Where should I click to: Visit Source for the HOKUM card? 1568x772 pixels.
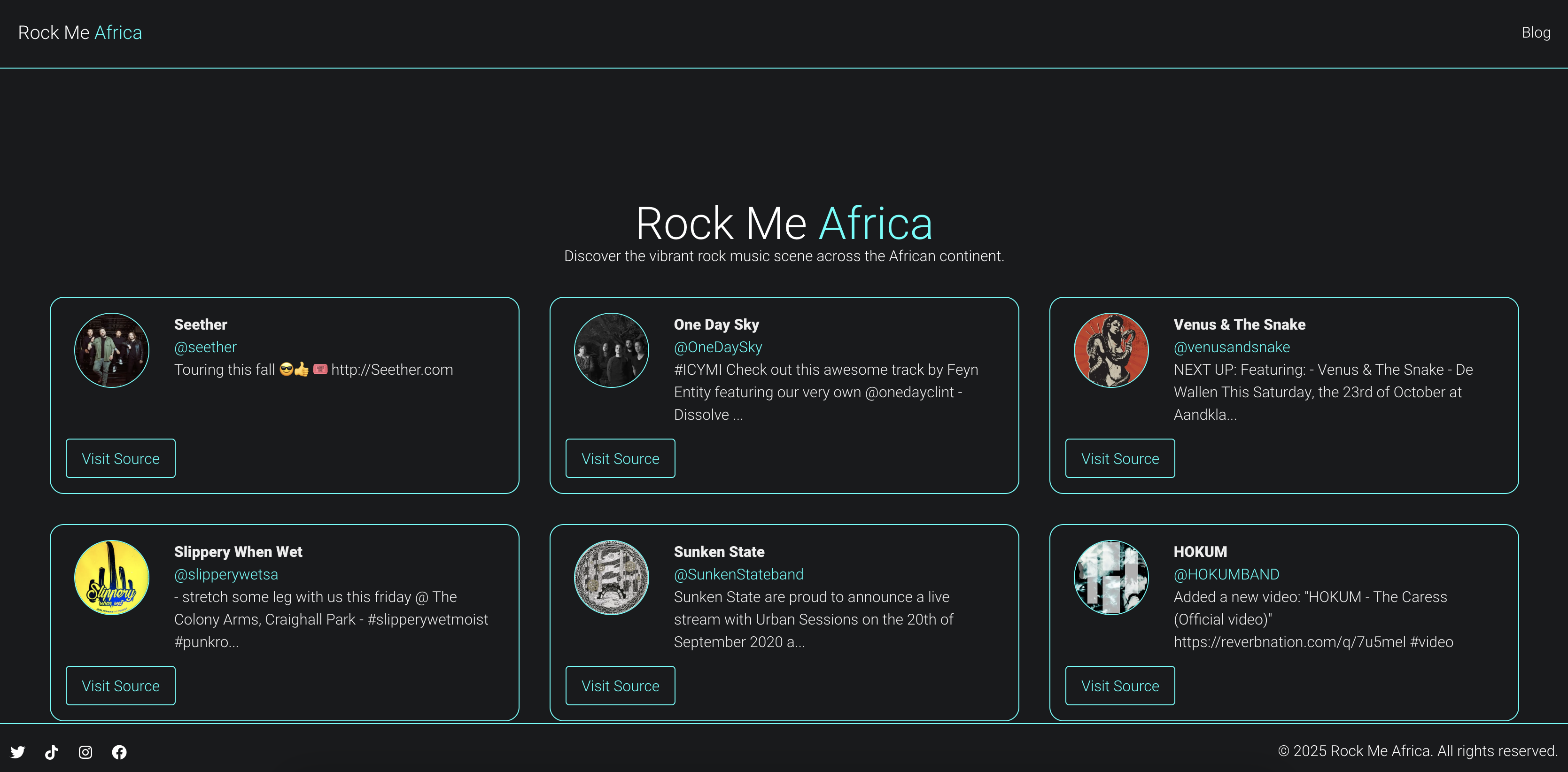click(x=1119, y=686)
